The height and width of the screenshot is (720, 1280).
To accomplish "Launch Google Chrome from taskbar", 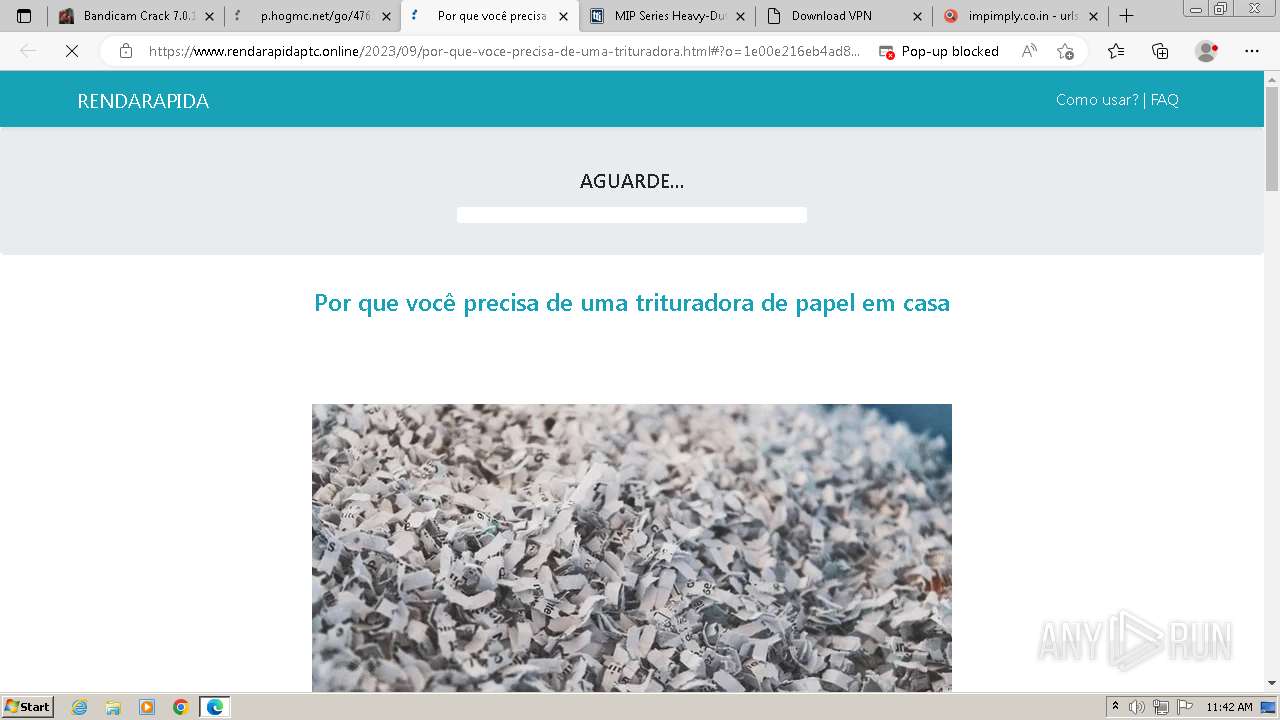I will (x=181, y=707).
